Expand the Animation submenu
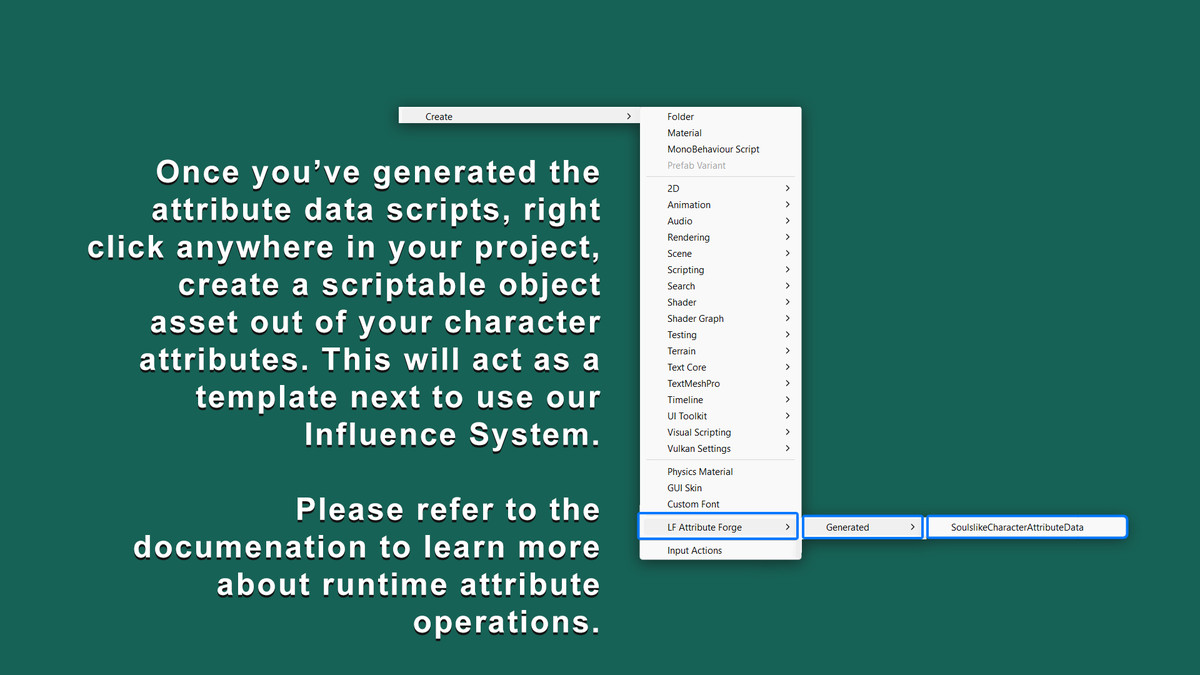The image size is (1200, 675). (x=786, y=204)
